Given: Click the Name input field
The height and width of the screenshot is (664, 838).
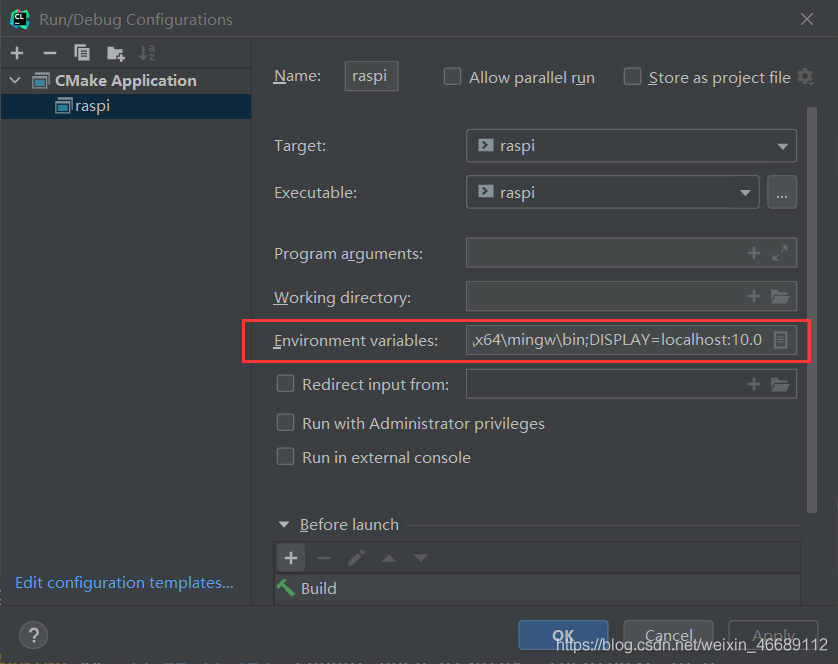Looking at the screenshot, I should [x=371, y=76].
